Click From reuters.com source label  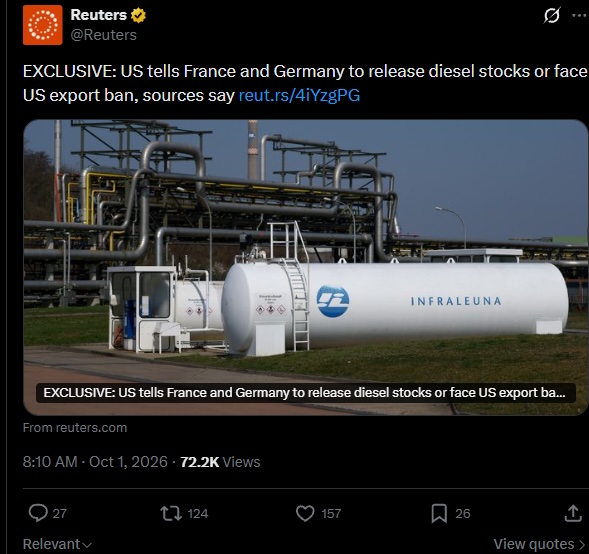click(75, 428)
